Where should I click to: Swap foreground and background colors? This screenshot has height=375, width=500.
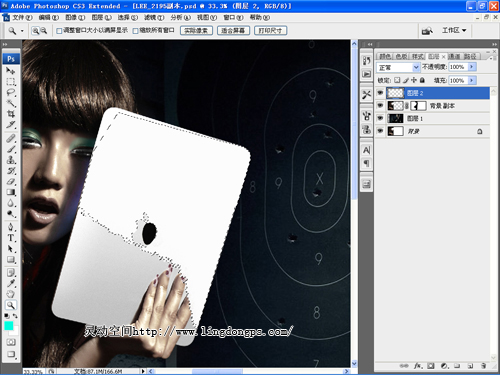[x=15, y=315]
